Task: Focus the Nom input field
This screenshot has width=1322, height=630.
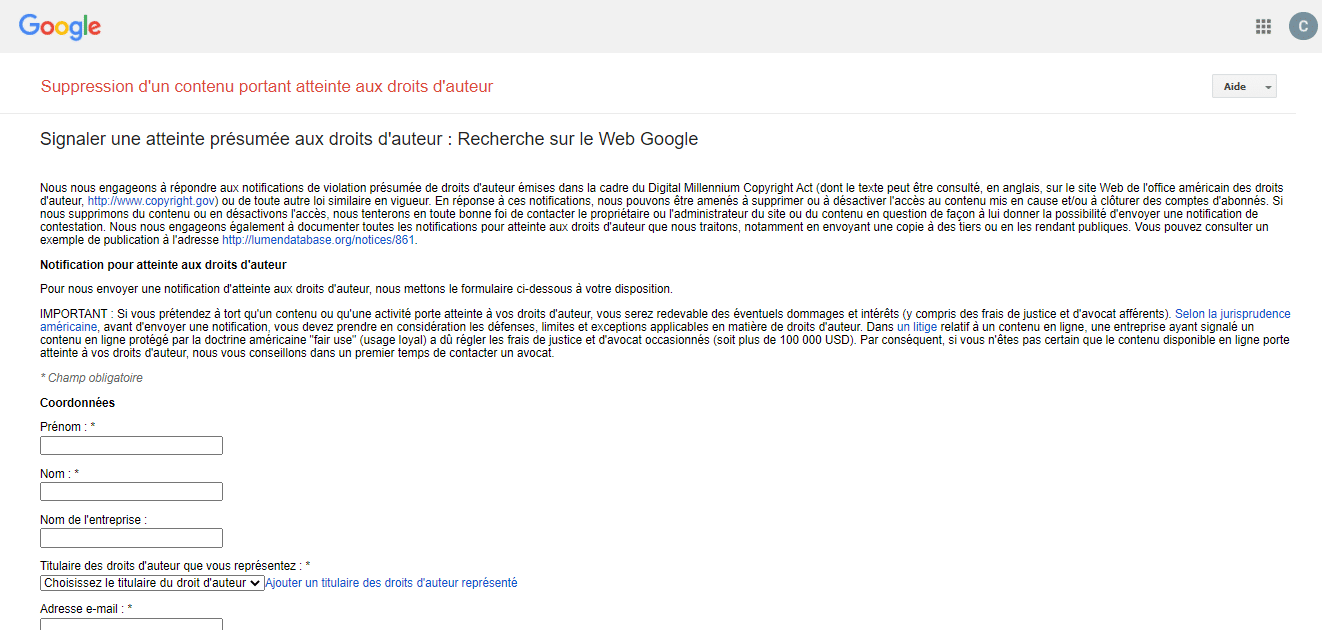Action: (131, 492)
